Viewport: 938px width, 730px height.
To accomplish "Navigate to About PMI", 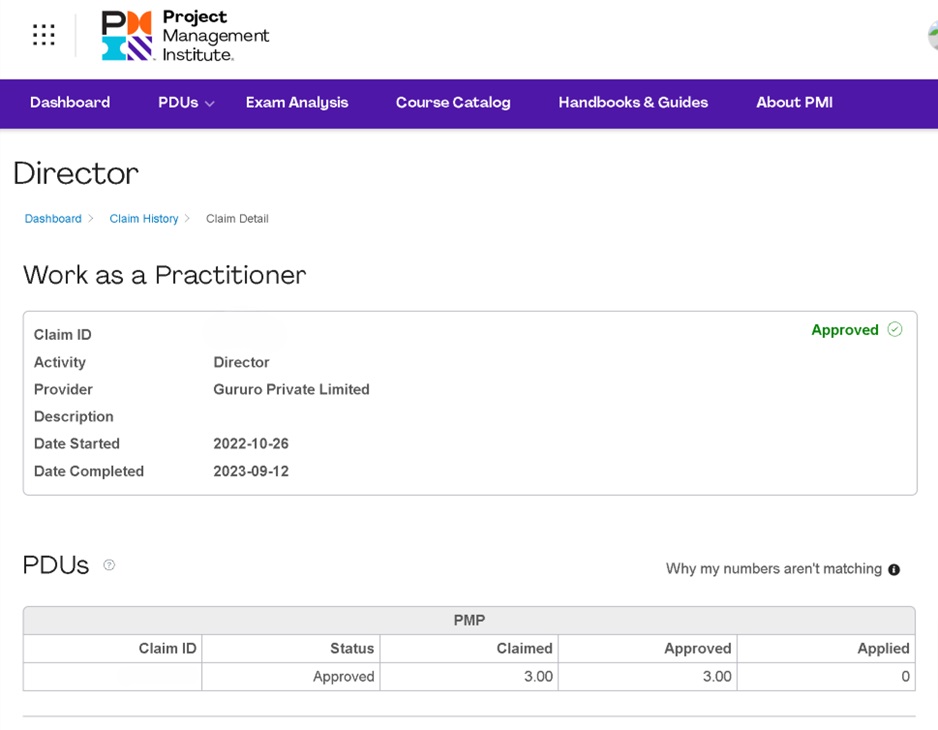I will 794,103.
